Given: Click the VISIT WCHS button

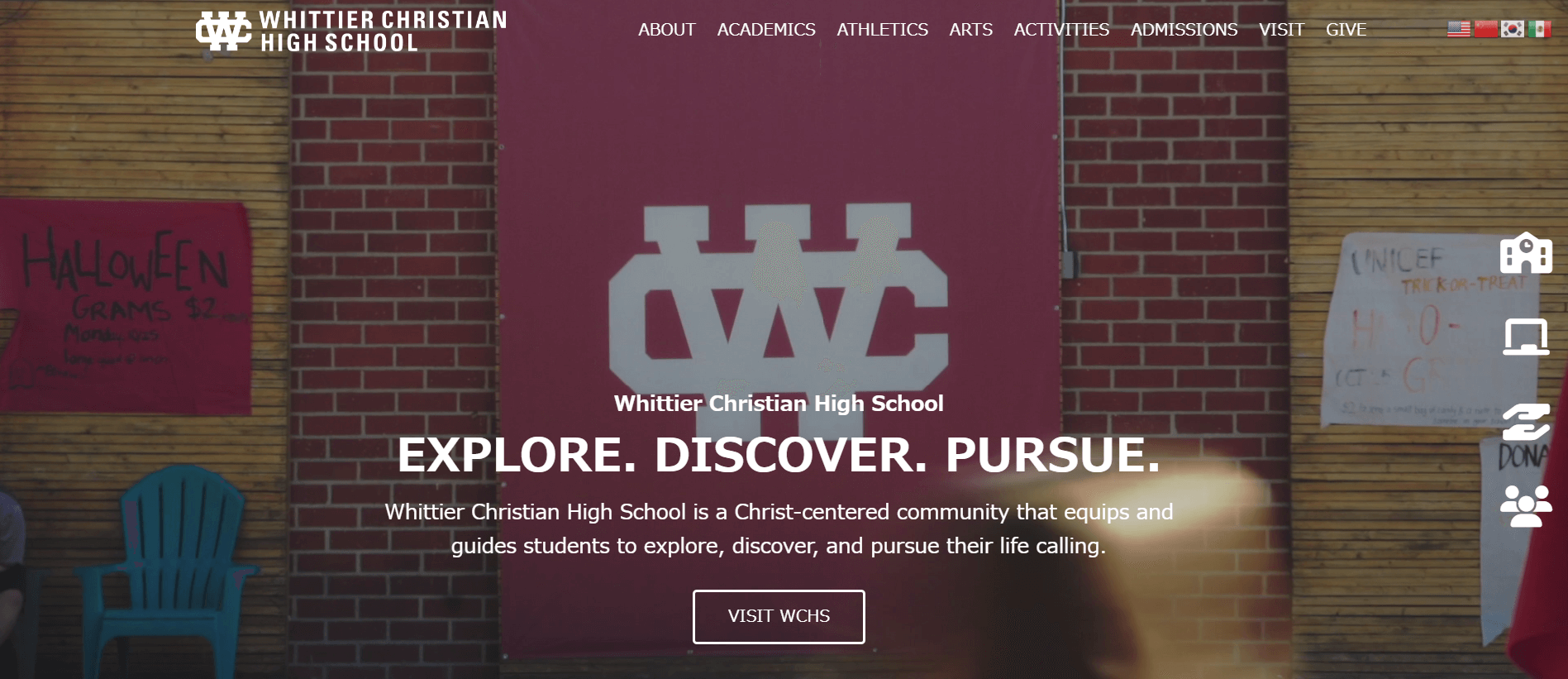Looking at the screenshot, I should pos(779,616).
